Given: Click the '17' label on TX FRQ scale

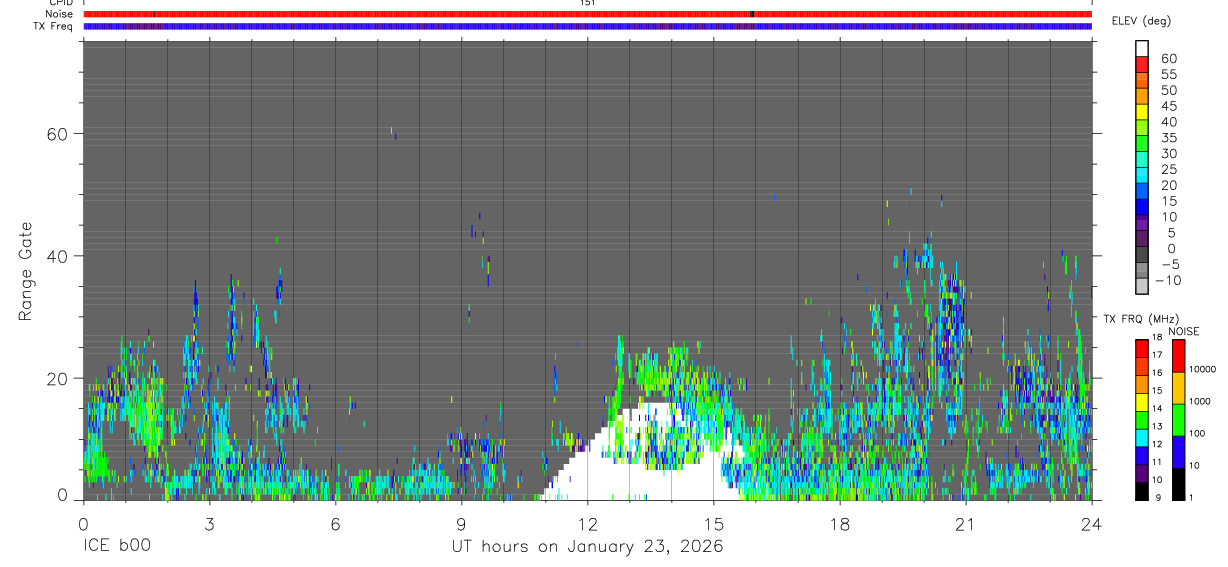Looking at the screenshot, I should 1156,355.
